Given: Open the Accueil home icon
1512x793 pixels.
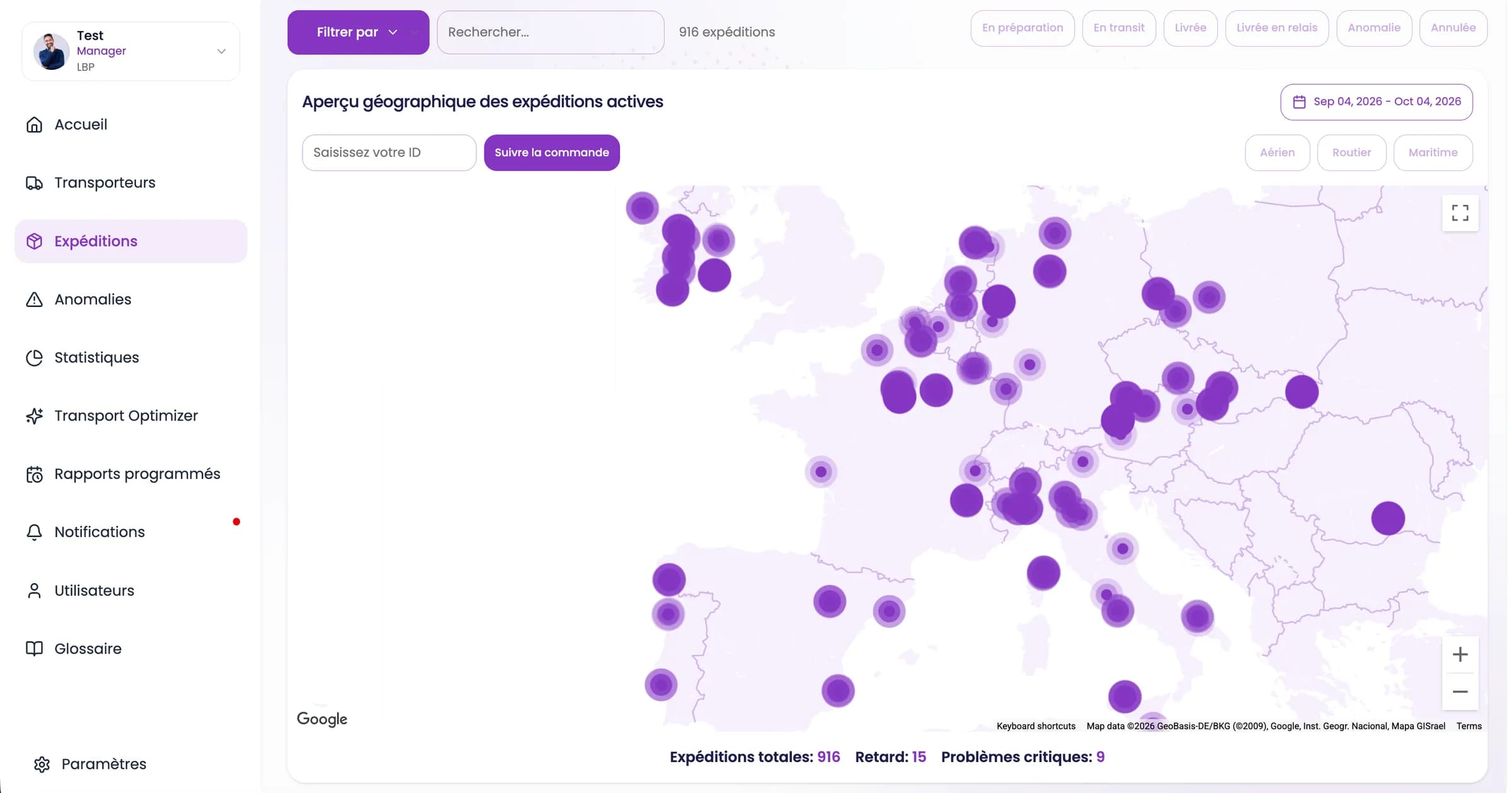Looking at the screenshot, I should (34, 125).
